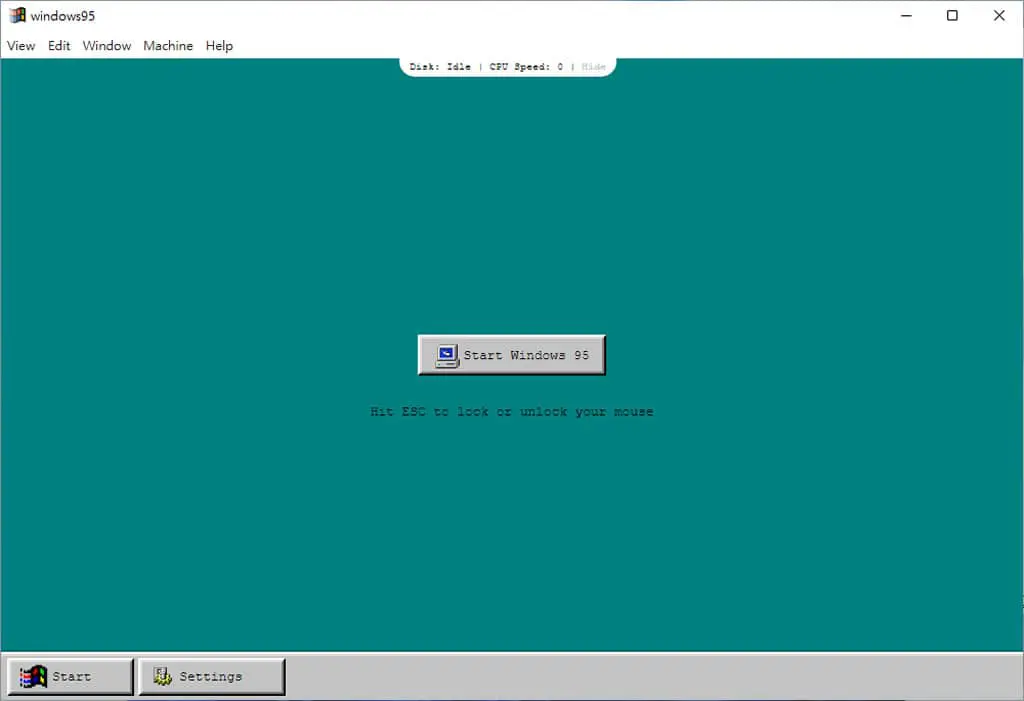
Task: Minimize the windows95 window
Action: pyautogui.click(x=906, y=16)
